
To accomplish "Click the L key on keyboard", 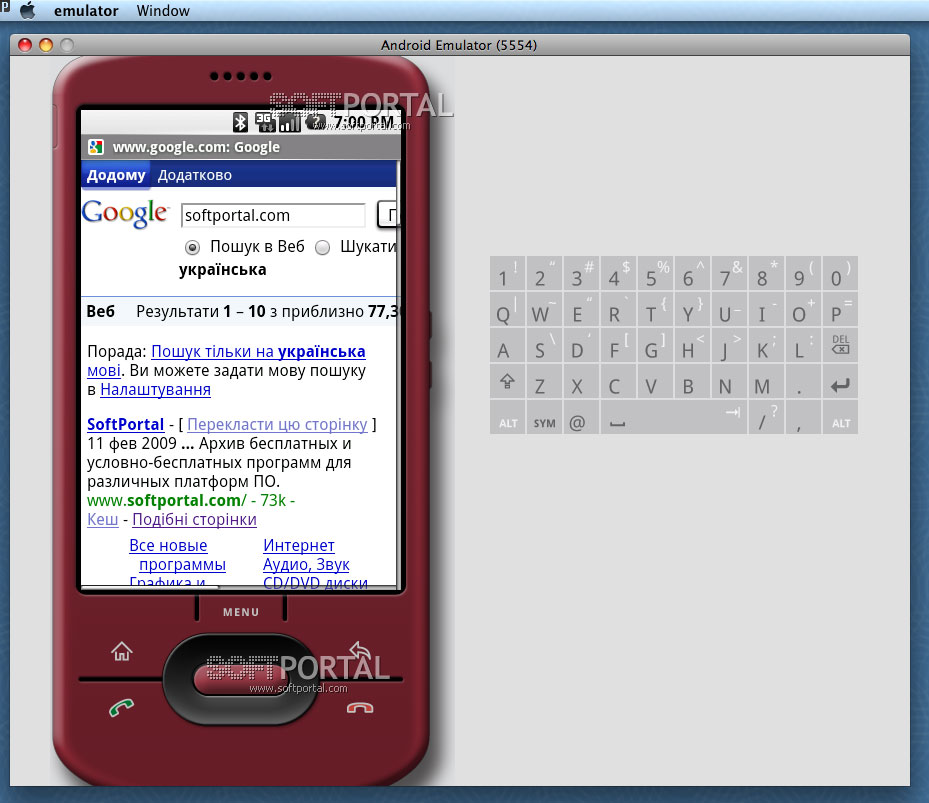I will 803,345.
